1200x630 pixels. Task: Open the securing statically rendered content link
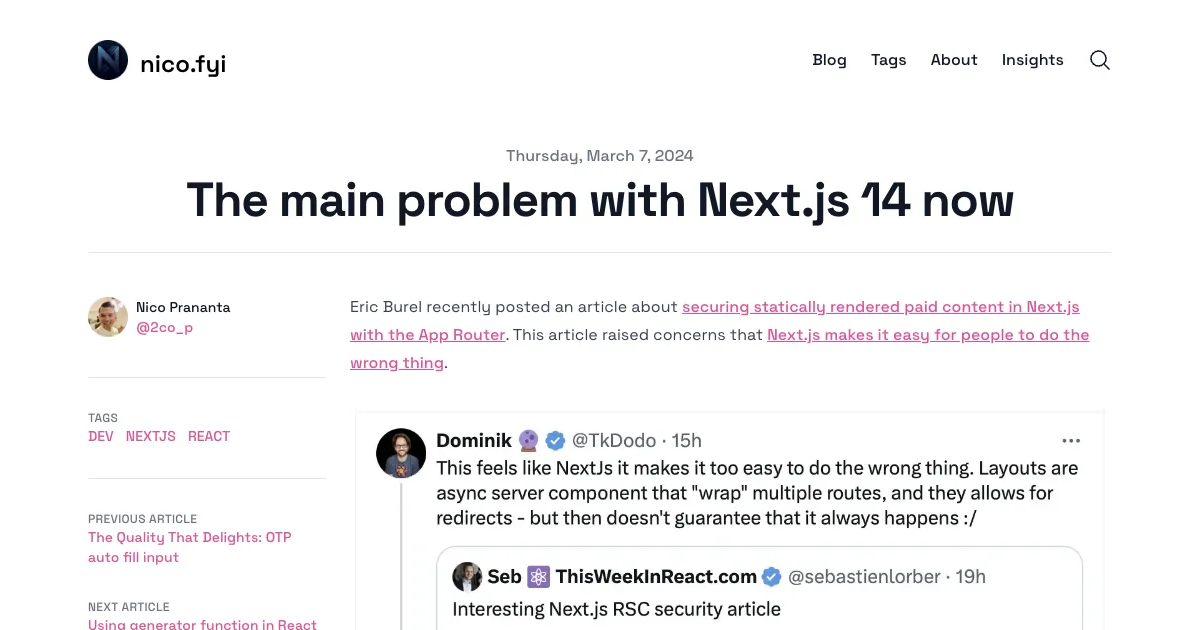pos(880,307)
